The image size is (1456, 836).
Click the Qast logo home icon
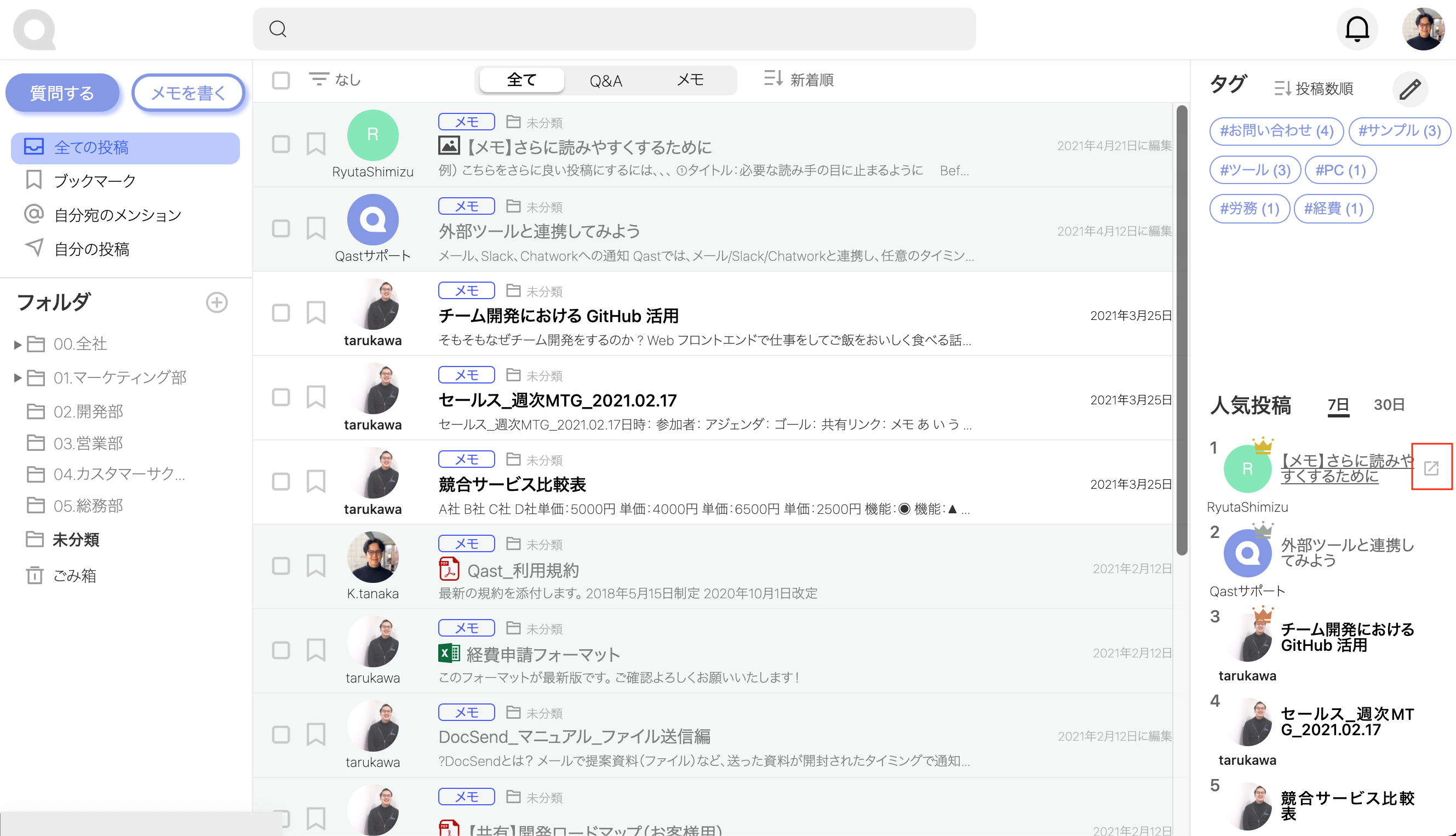pyautogui.click(x=35, y=29)
